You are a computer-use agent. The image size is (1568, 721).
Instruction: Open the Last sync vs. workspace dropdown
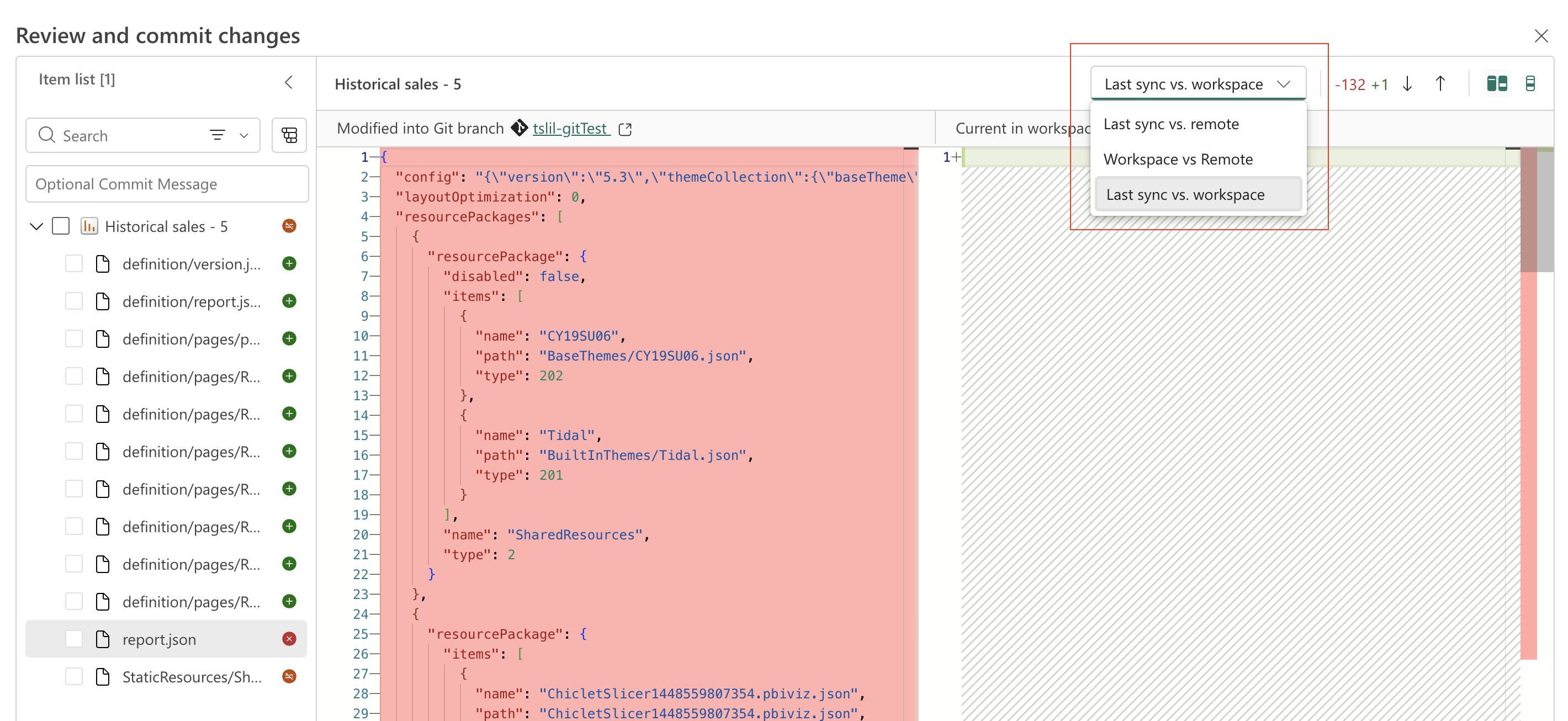pyautogui.click(x=1198, y=84)
